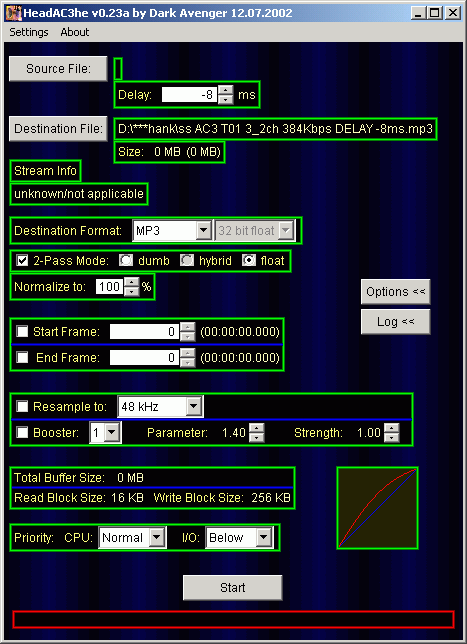Select the hybrid 2-pass radio option
467x644 pixels.
pos(187,260)
